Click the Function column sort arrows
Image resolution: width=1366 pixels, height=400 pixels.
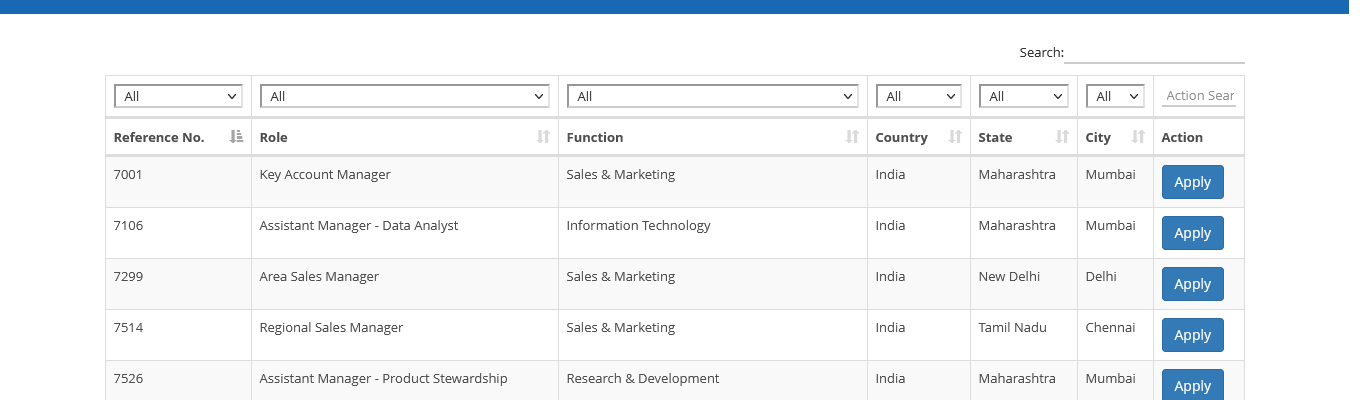(852, 137)
